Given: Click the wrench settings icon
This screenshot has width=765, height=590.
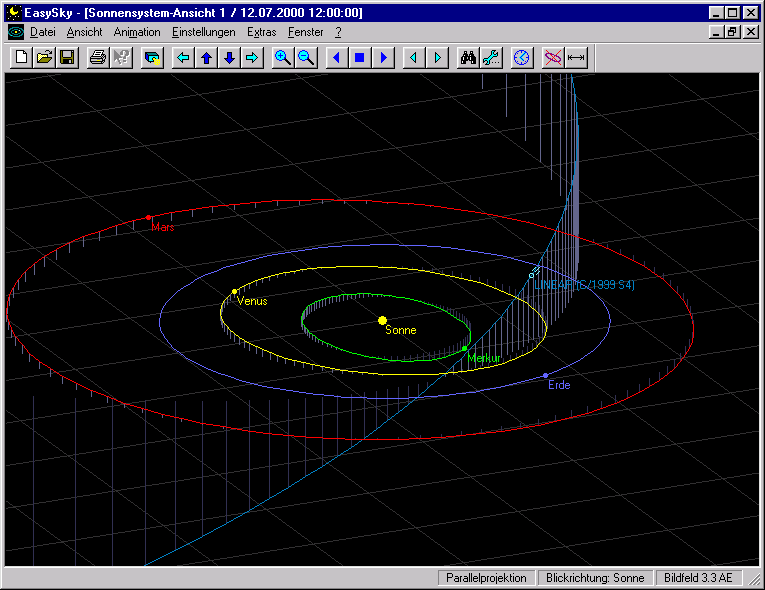Looking at the screenshot, I should (x=491, y=58).
